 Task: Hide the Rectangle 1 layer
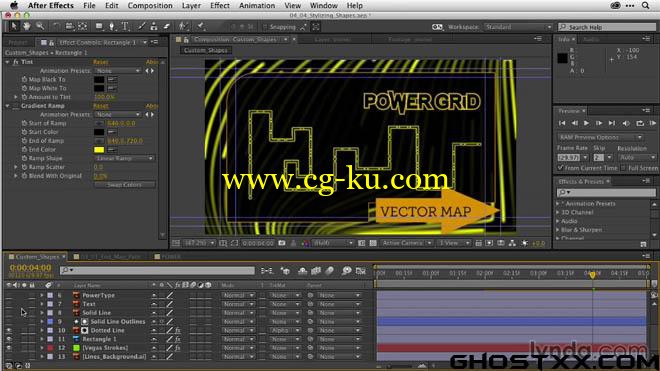(9, 339)
